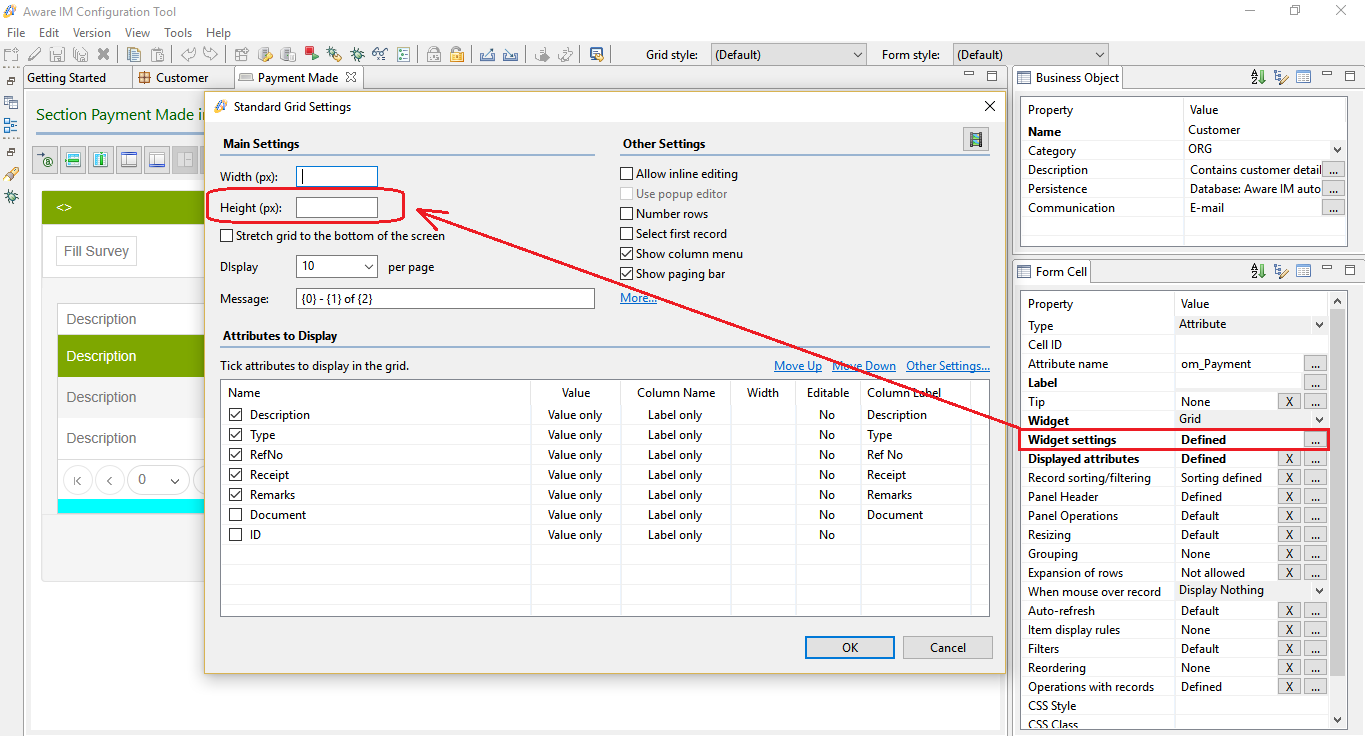Viewport: 1365px width, 736px height.
Task: Click into the Message text field
Action: click(445, 298)
